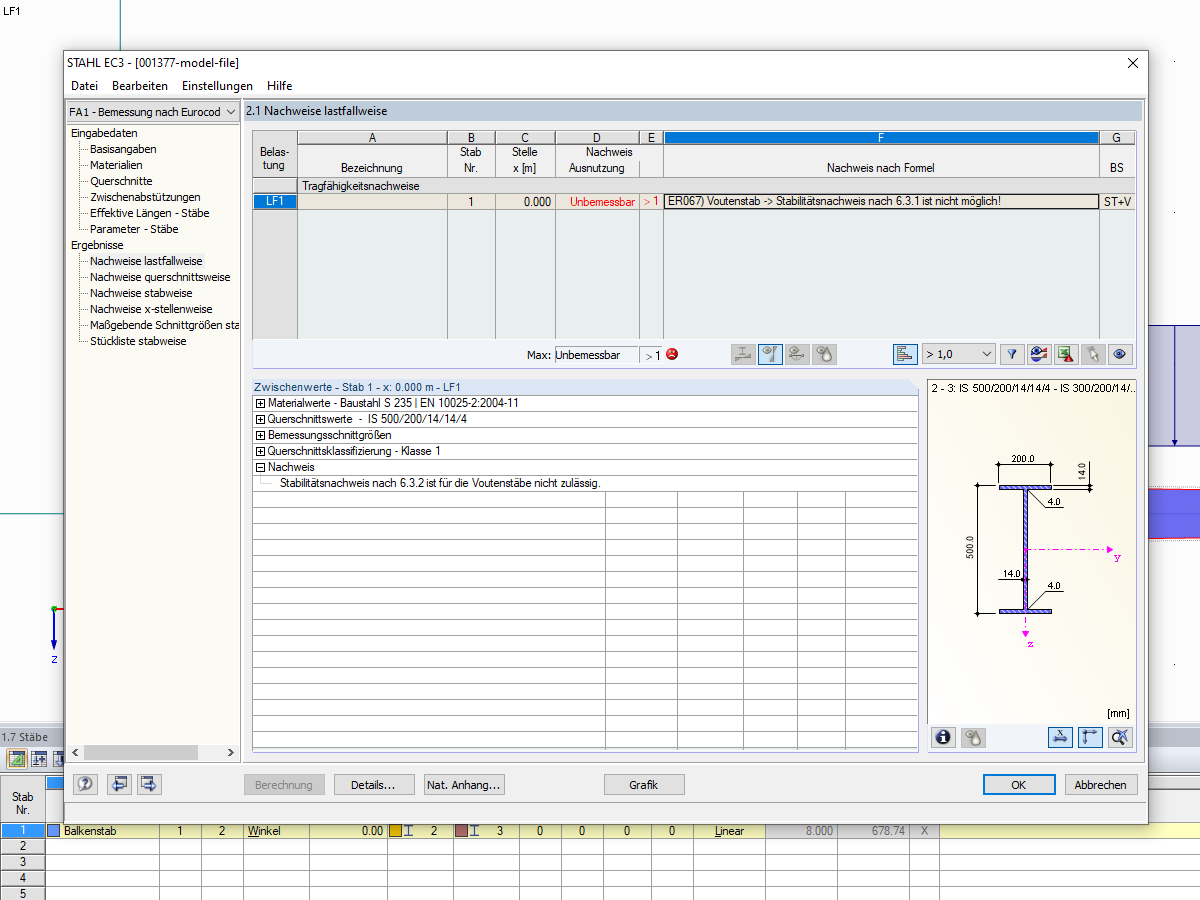
Task: Collapse the Nachweis row
Action: (261, 468)
